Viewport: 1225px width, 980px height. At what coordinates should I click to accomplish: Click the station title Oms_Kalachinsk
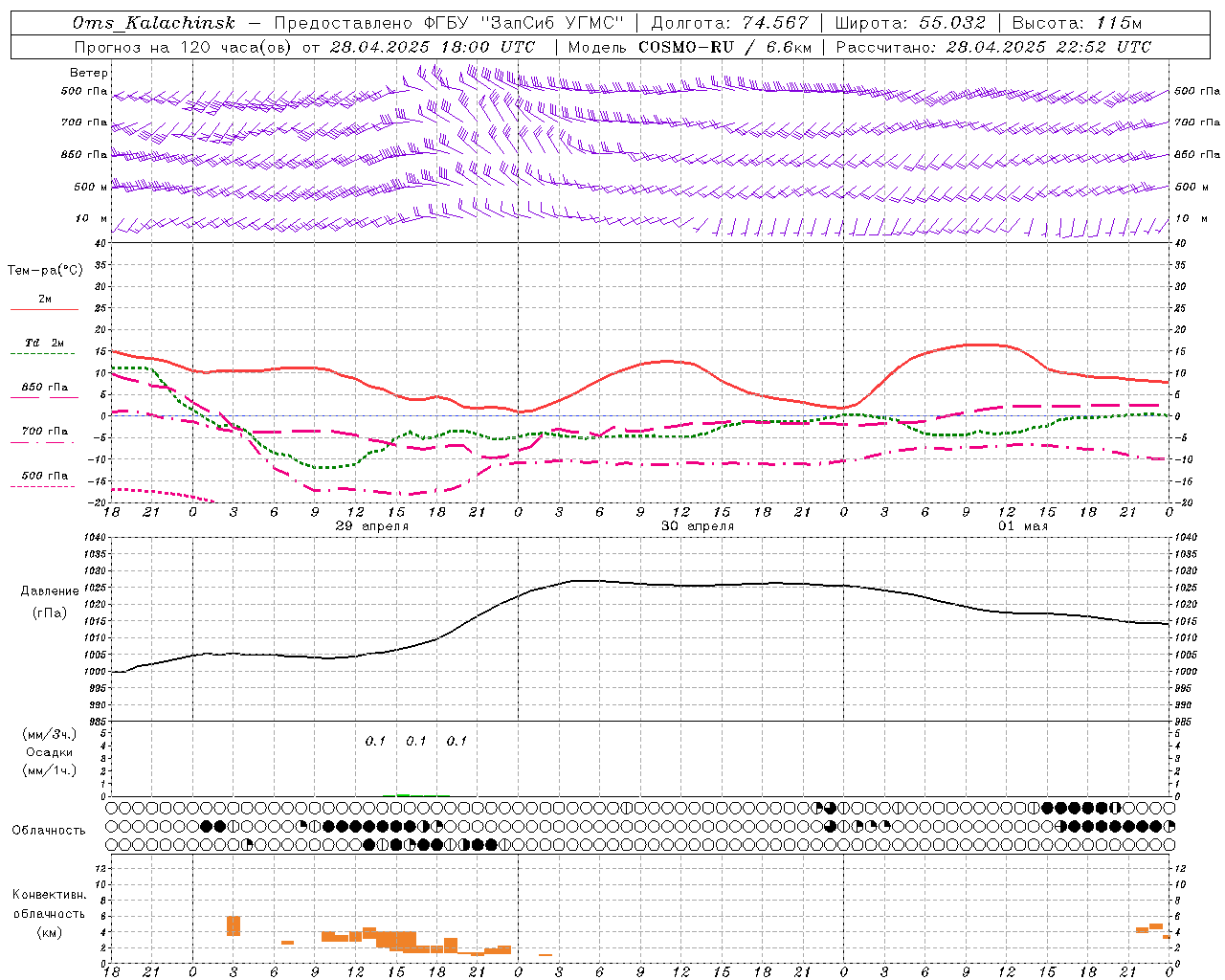153,23
